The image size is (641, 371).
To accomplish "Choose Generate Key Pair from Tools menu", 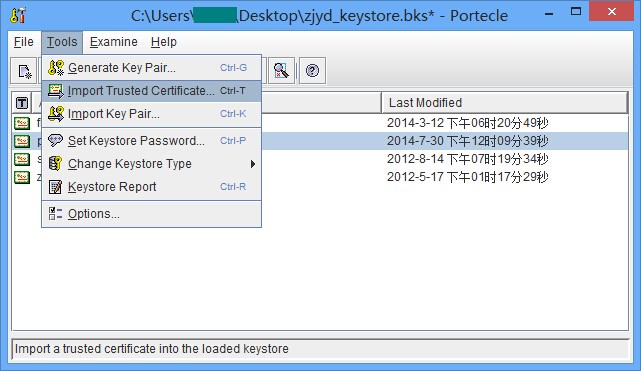I will point(151,68).
